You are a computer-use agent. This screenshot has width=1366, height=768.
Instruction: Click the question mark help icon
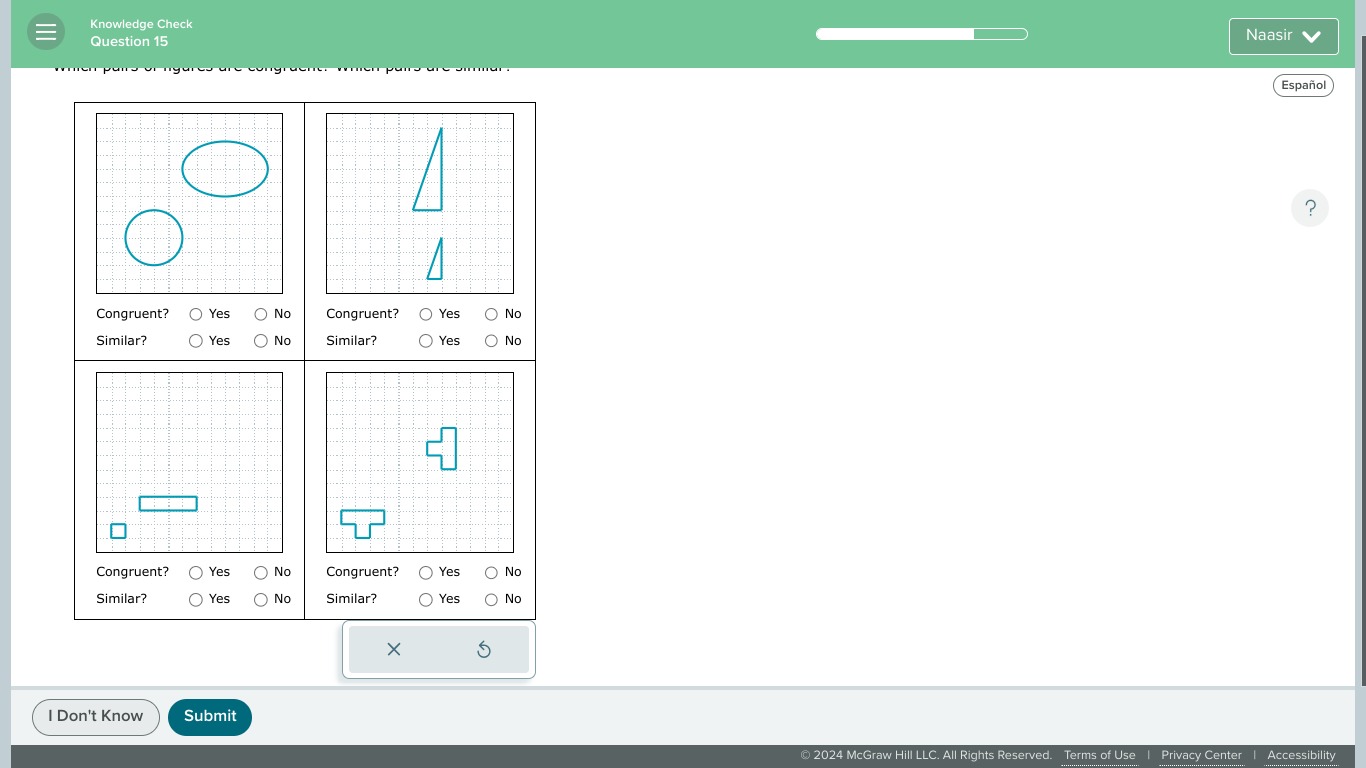[x=1310, y=208]
